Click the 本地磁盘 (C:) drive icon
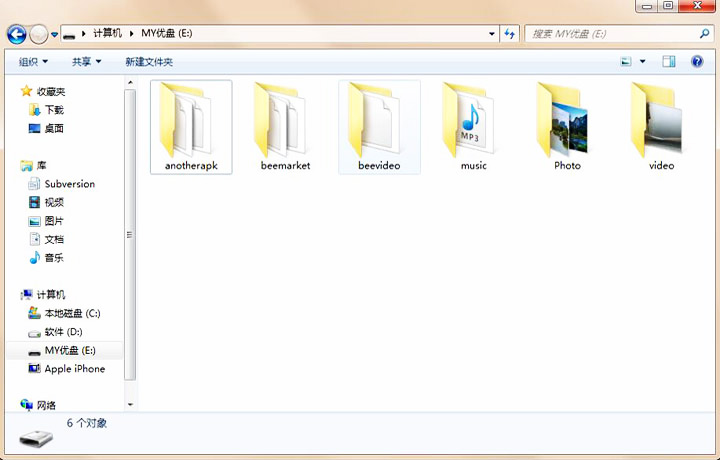Image resolution: width=720 pixels, height=460 pixels. point(34,313)
